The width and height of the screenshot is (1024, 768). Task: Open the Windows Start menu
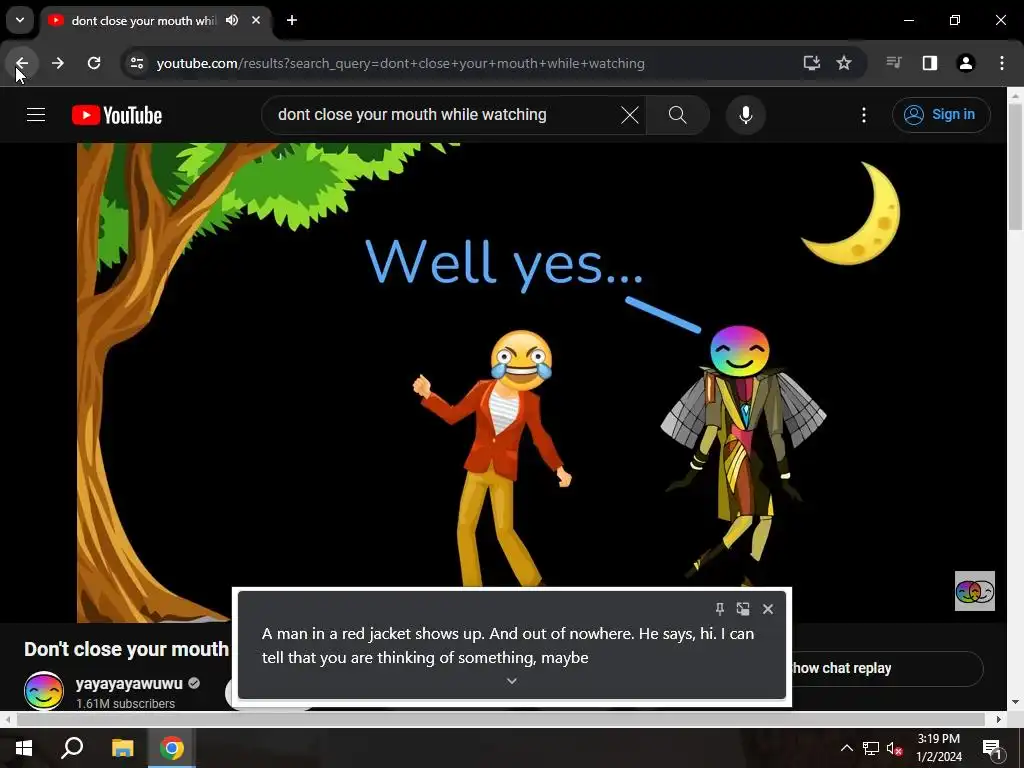tap(24, 748)
